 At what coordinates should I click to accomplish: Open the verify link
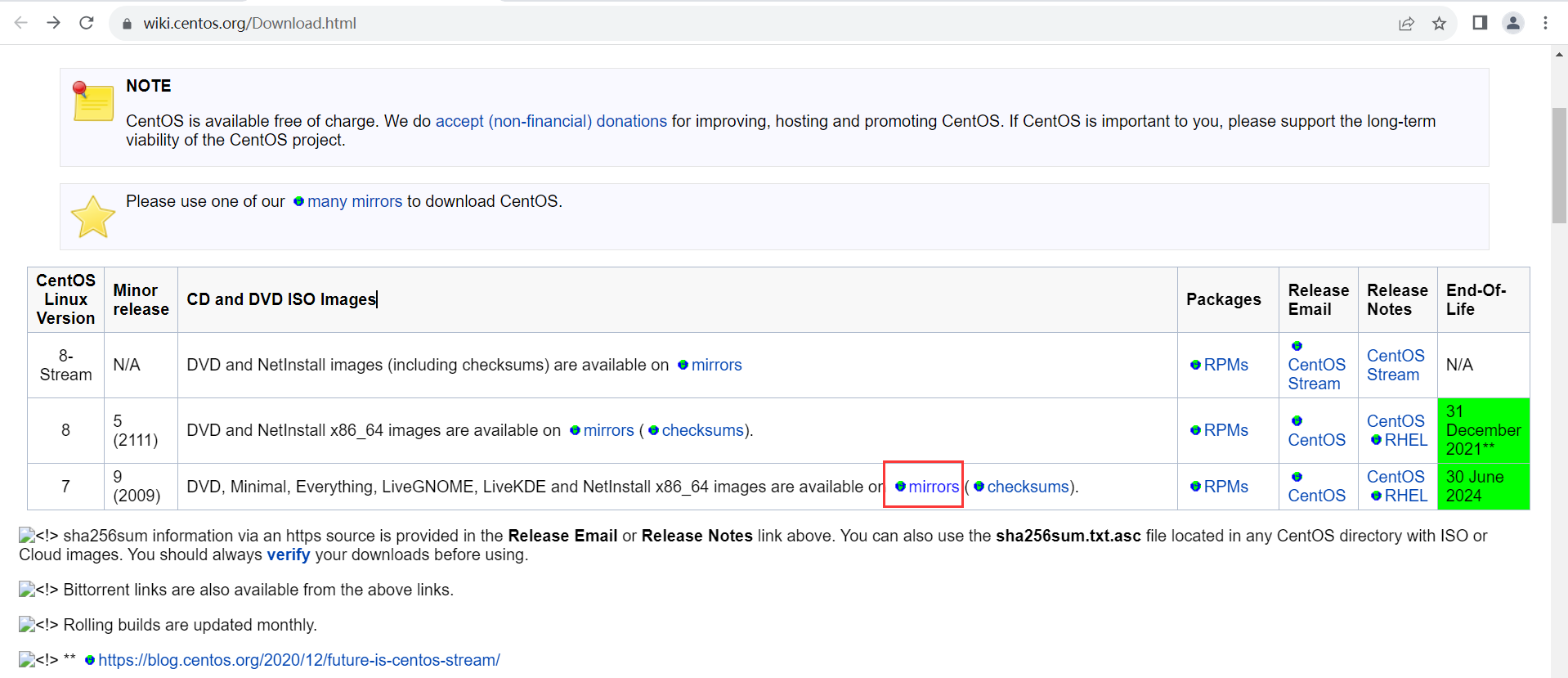289,555
